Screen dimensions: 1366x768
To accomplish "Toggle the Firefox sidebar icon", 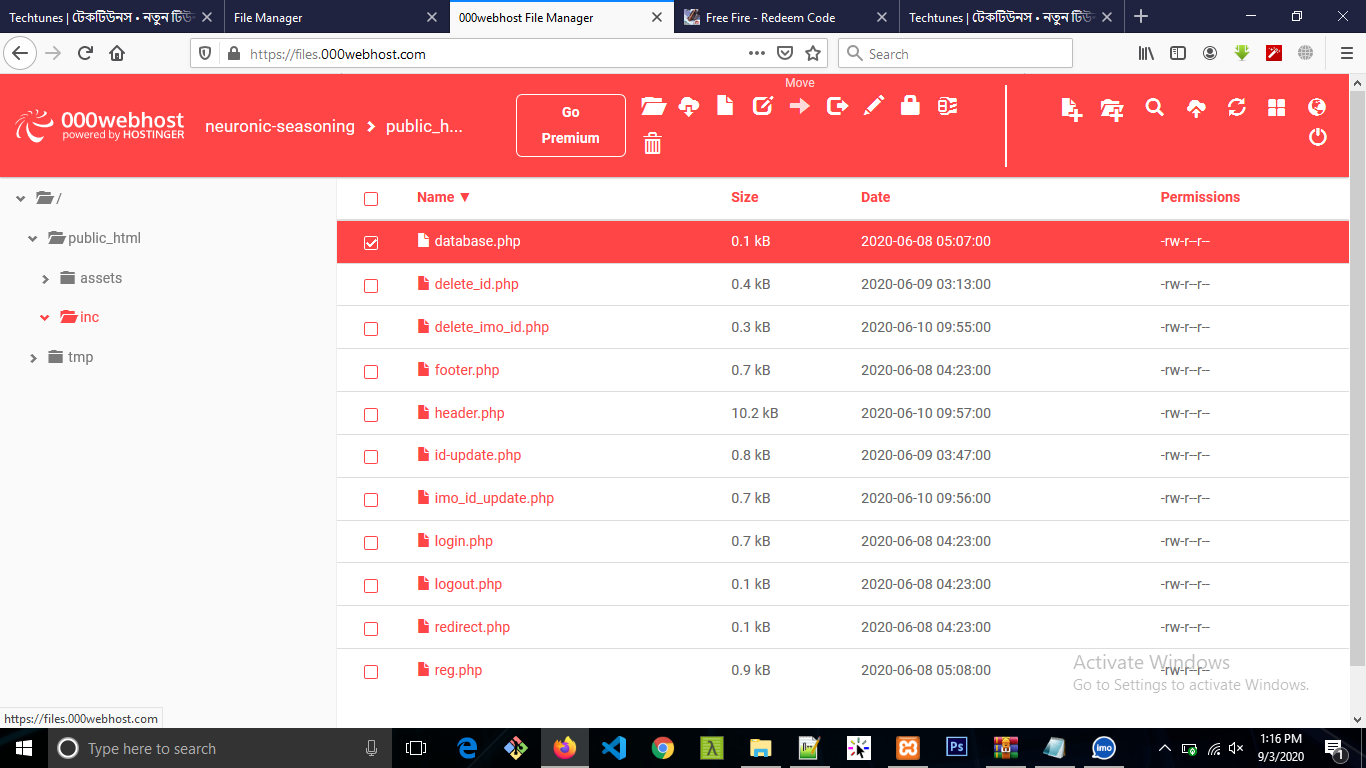I will (x=1178, y=53).
